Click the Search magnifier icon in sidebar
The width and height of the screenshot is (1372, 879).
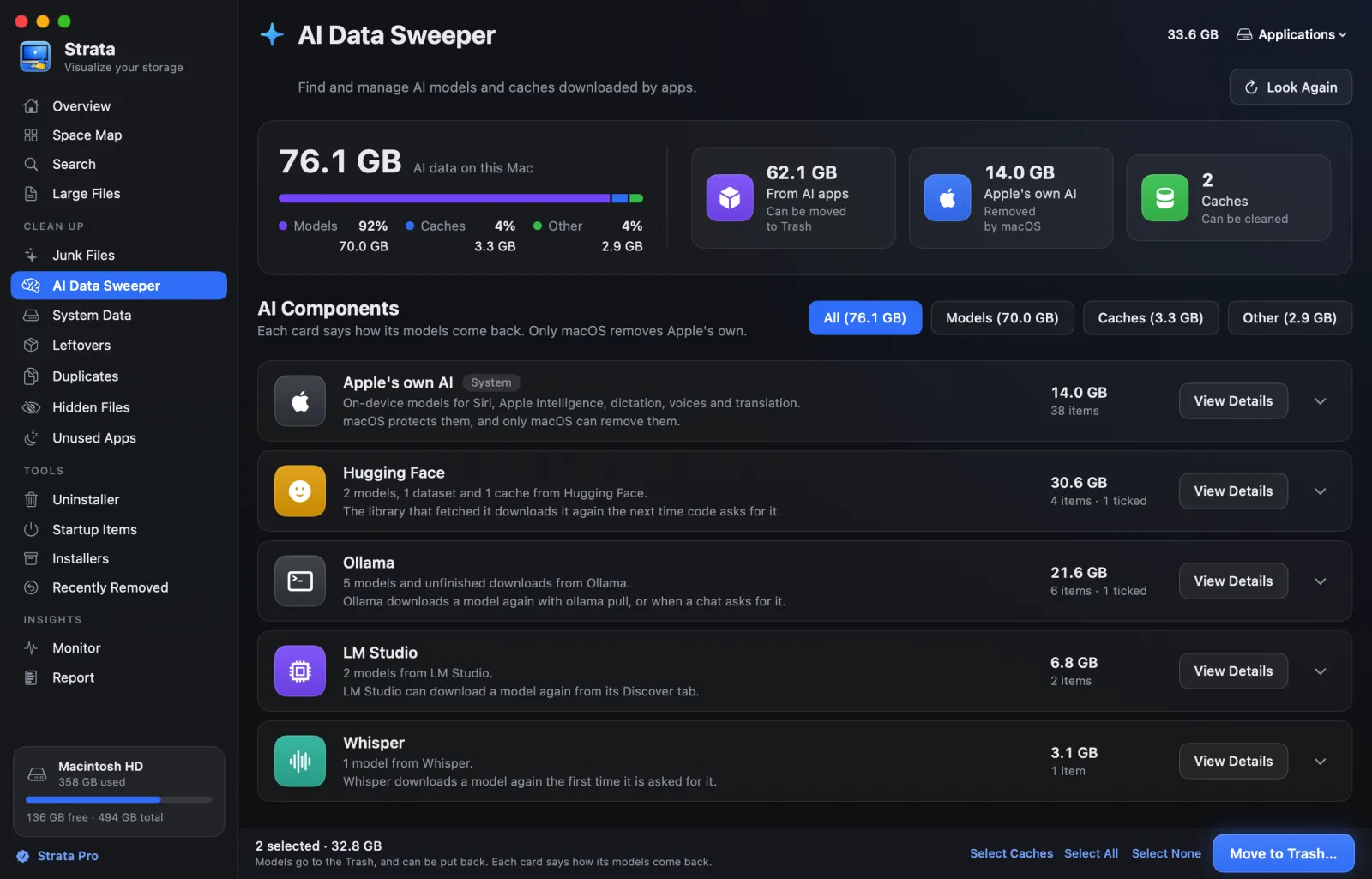(31, 165)
